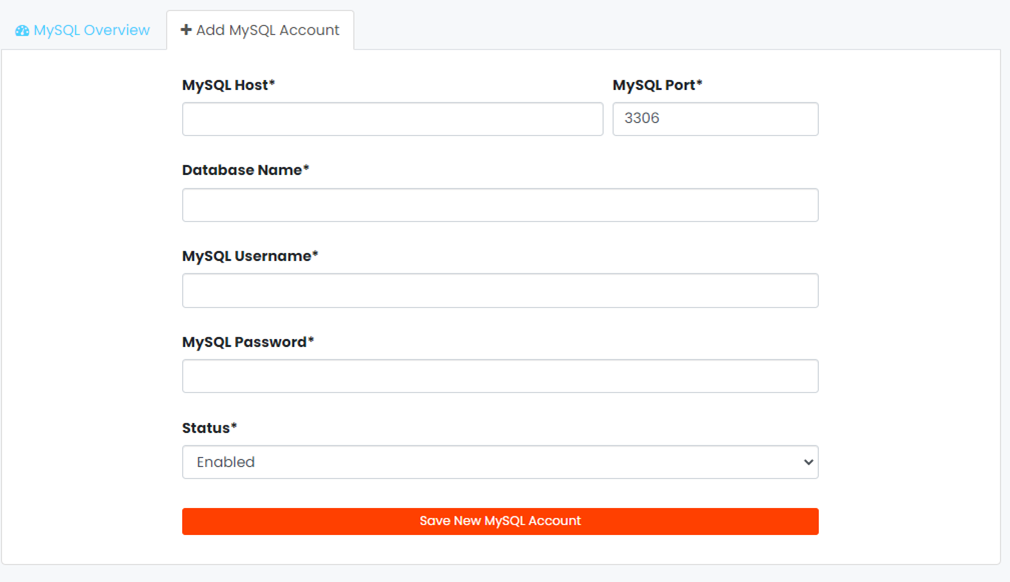The height and width of the screenshot is (582, 1010).
Task: Focus the MySQL Host input field
Action: coord(392,119)
